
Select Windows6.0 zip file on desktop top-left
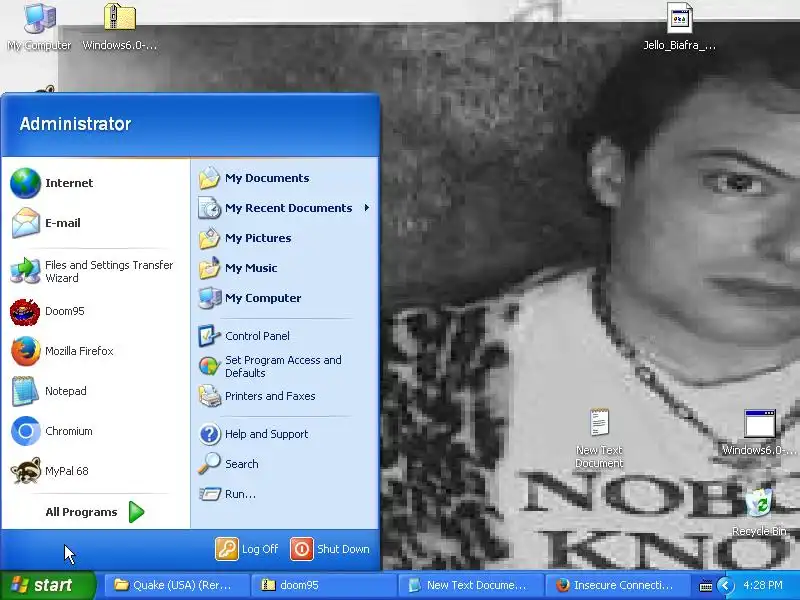coord(120,27)
